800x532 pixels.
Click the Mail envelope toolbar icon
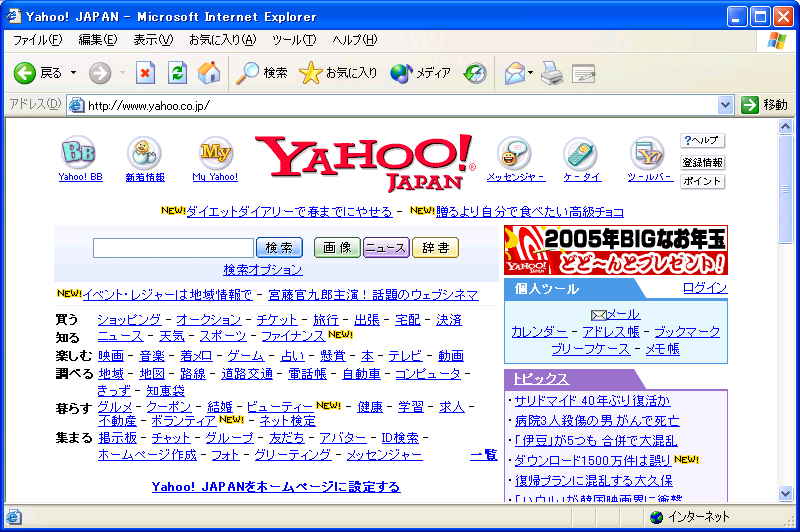(514, 73)
